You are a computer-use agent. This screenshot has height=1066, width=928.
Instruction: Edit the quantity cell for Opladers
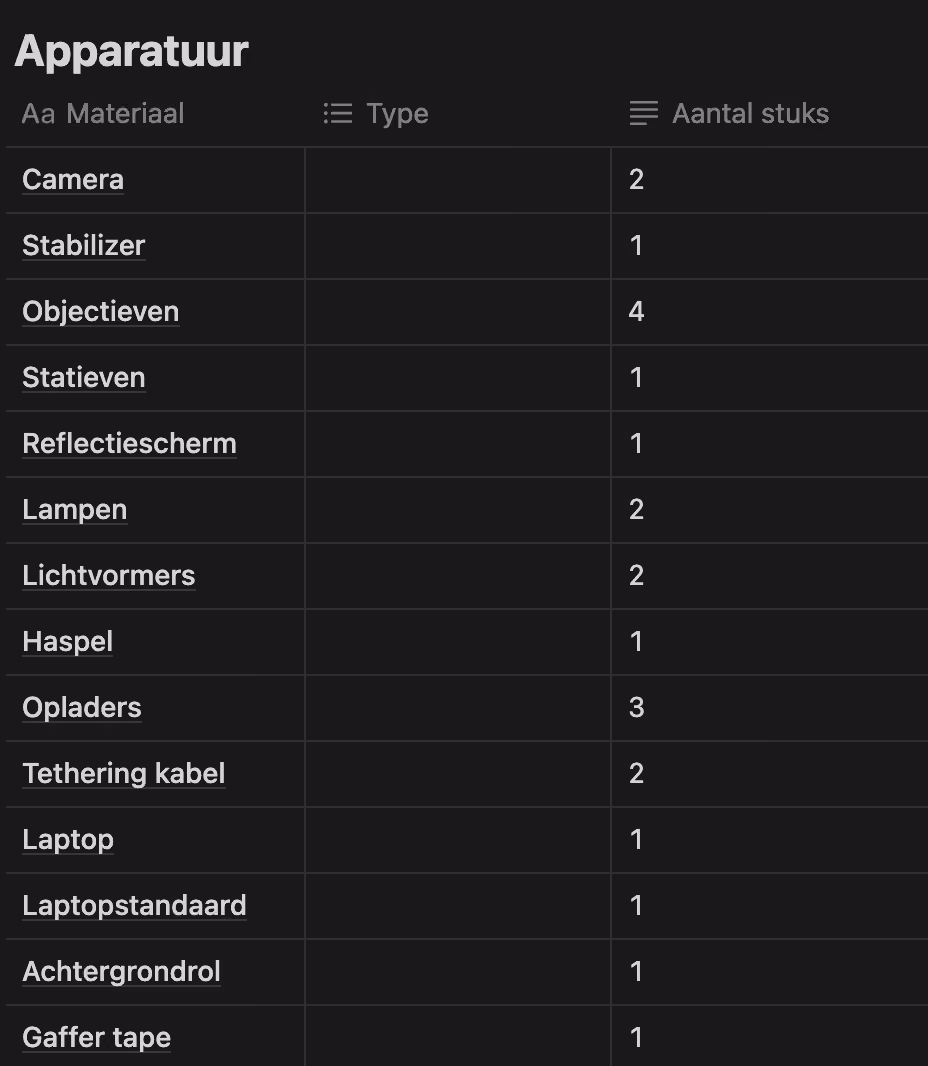tap(770, 708)
